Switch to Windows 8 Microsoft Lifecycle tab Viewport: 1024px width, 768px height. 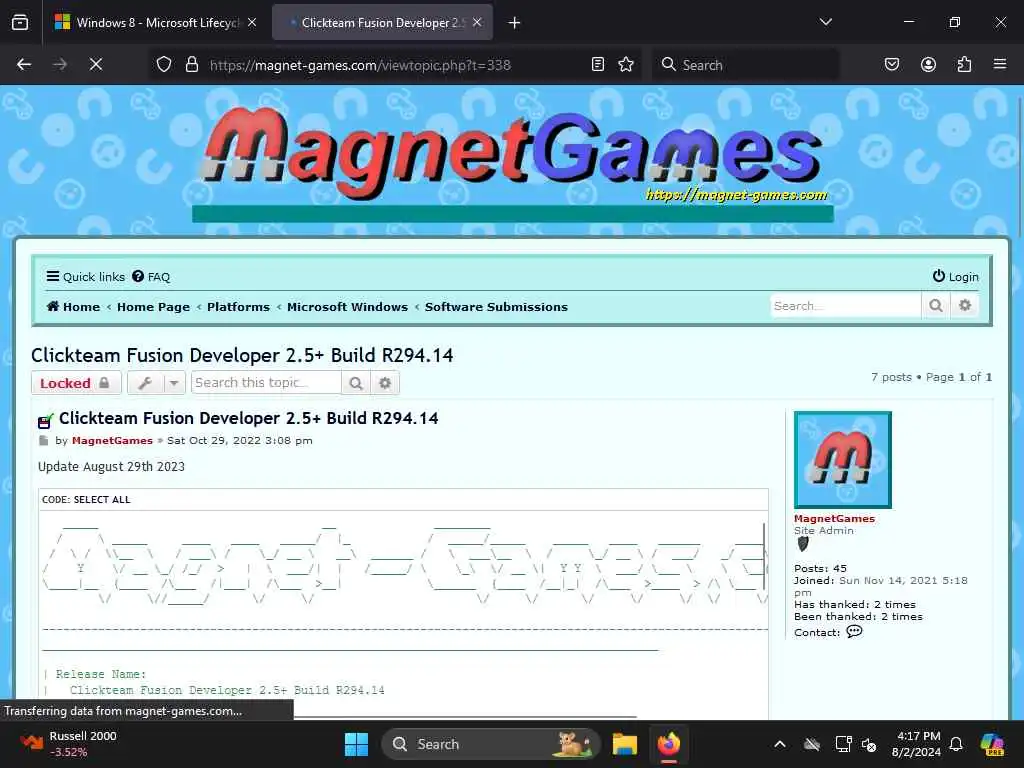[155, 22]
